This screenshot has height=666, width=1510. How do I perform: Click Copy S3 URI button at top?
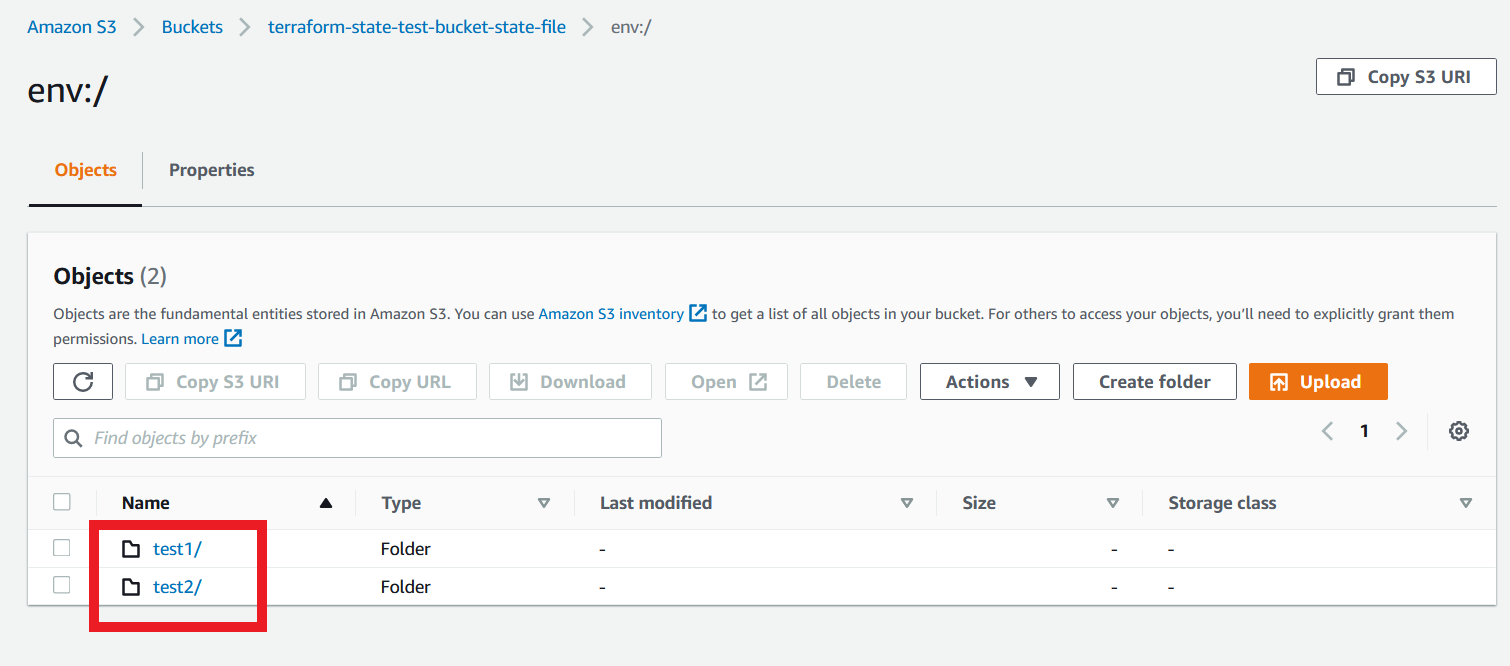click(1406, 77)
